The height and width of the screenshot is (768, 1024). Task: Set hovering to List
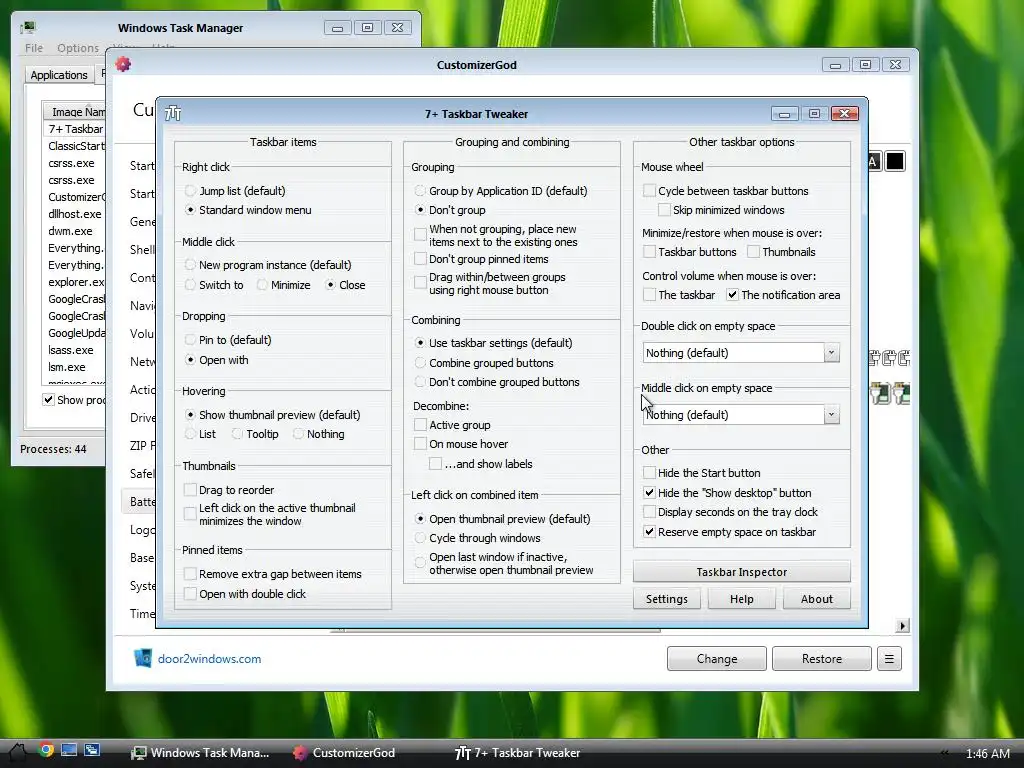coord(200,434)
